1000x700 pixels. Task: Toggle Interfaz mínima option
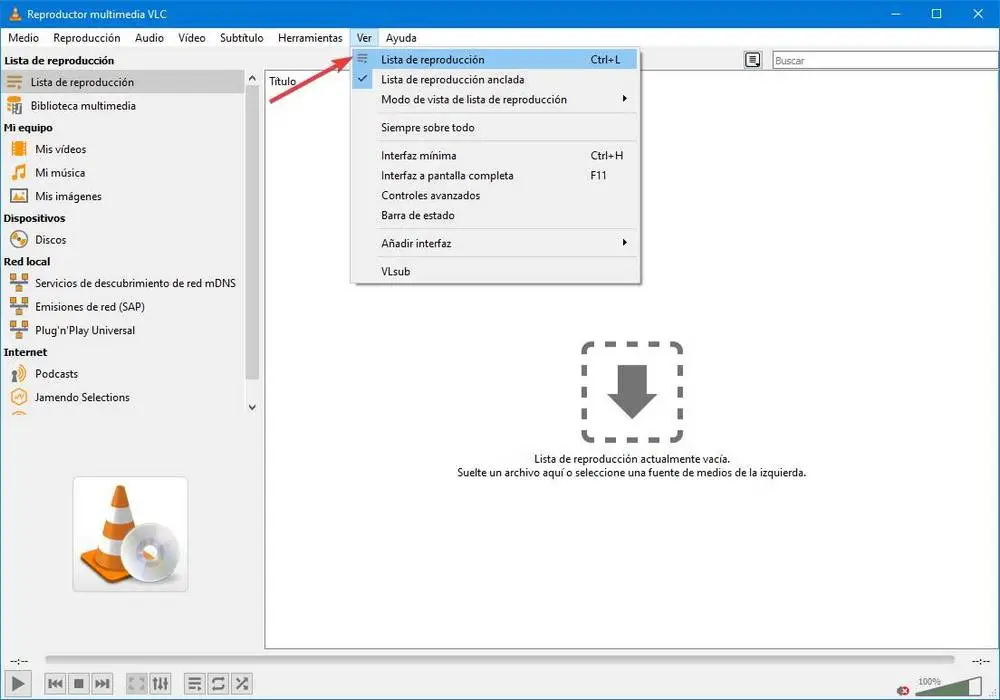pos(495,155)
